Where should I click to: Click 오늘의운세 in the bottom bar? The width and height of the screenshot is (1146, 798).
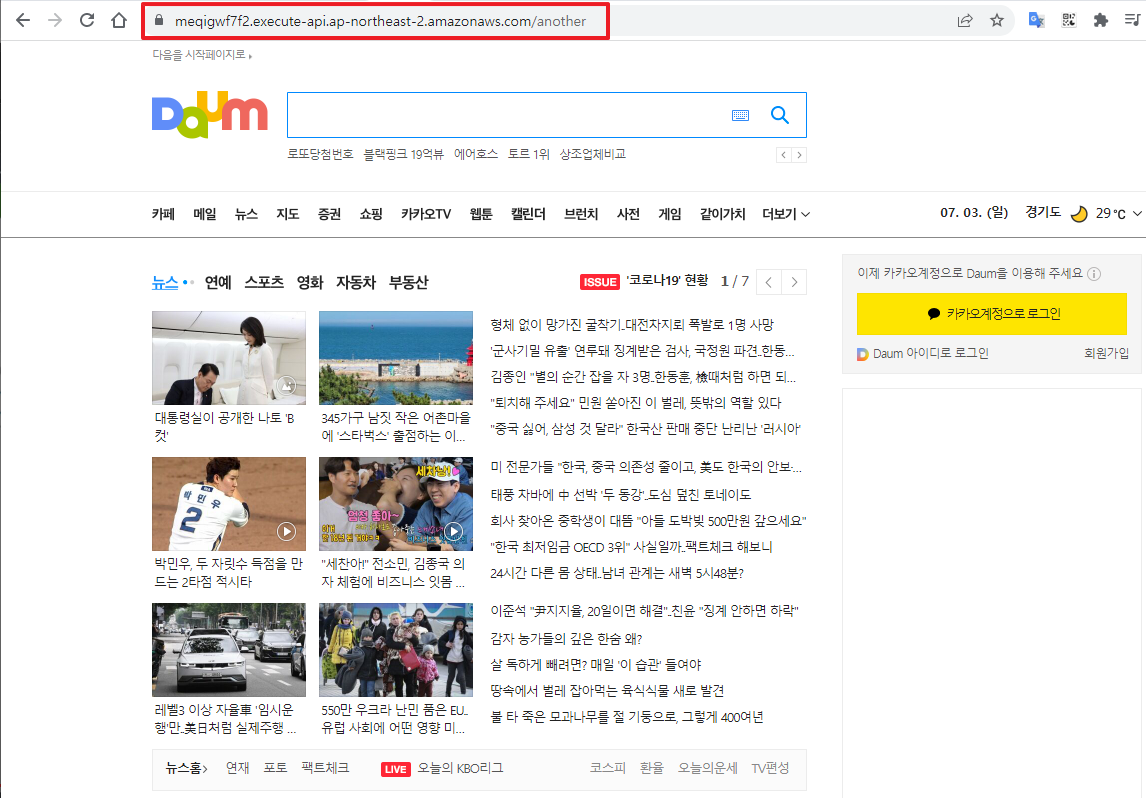pyautogui.click(x=707, y=768)
